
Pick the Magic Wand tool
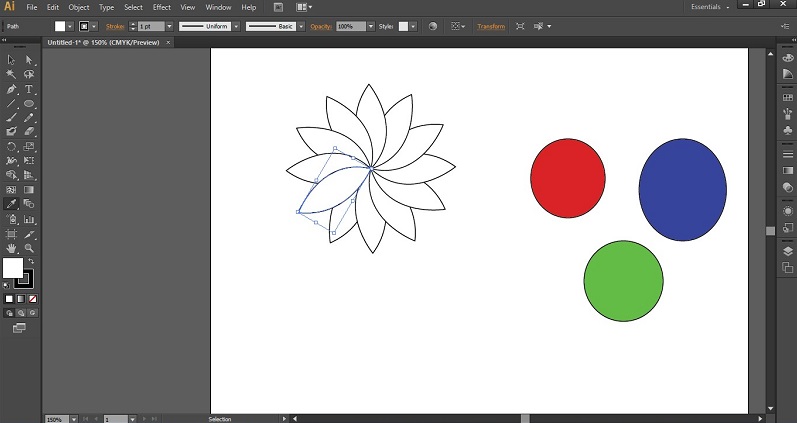coord(11,75)
